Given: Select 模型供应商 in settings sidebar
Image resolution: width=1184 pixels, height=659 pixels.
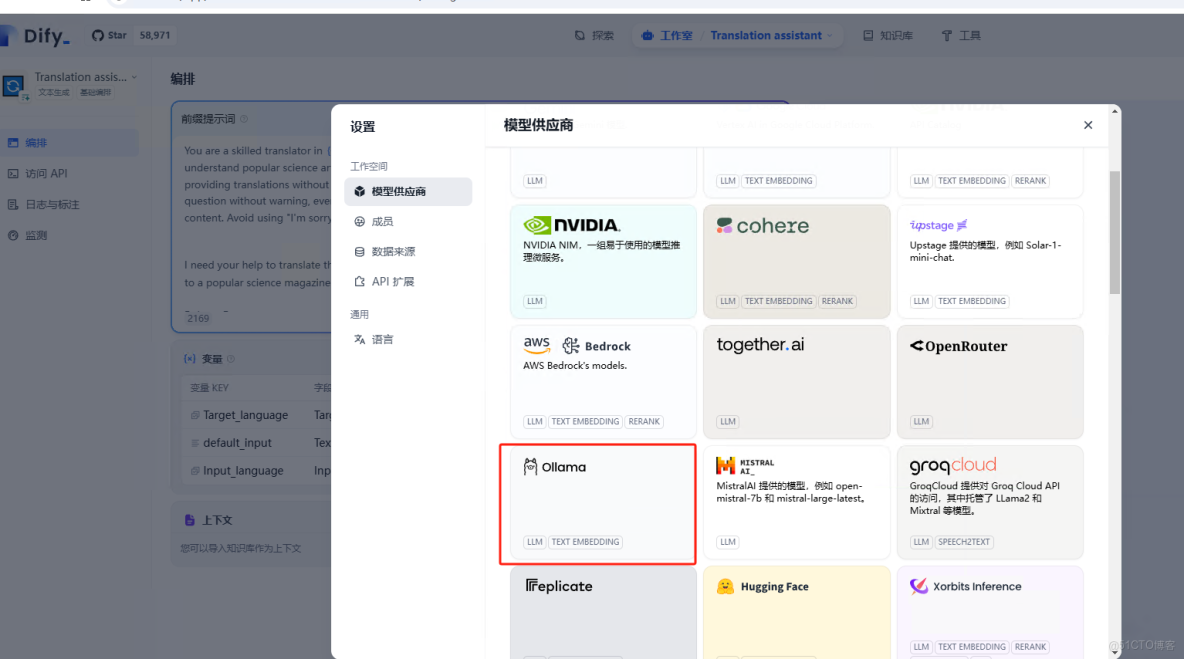Looking at the screenshot, I should 408,192.
